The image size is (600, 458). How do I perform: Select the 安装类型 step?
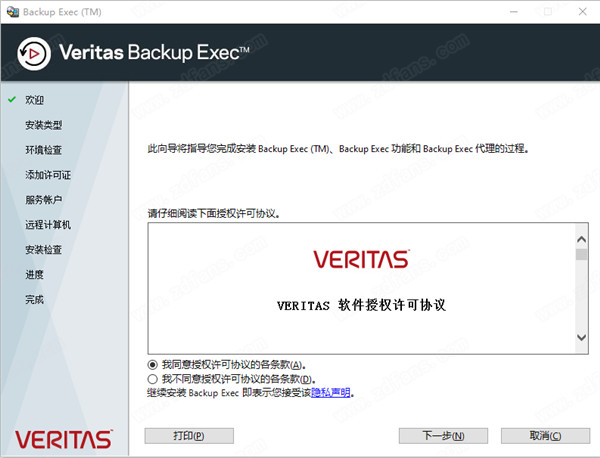pyautogui.click(x=44, y=125)
